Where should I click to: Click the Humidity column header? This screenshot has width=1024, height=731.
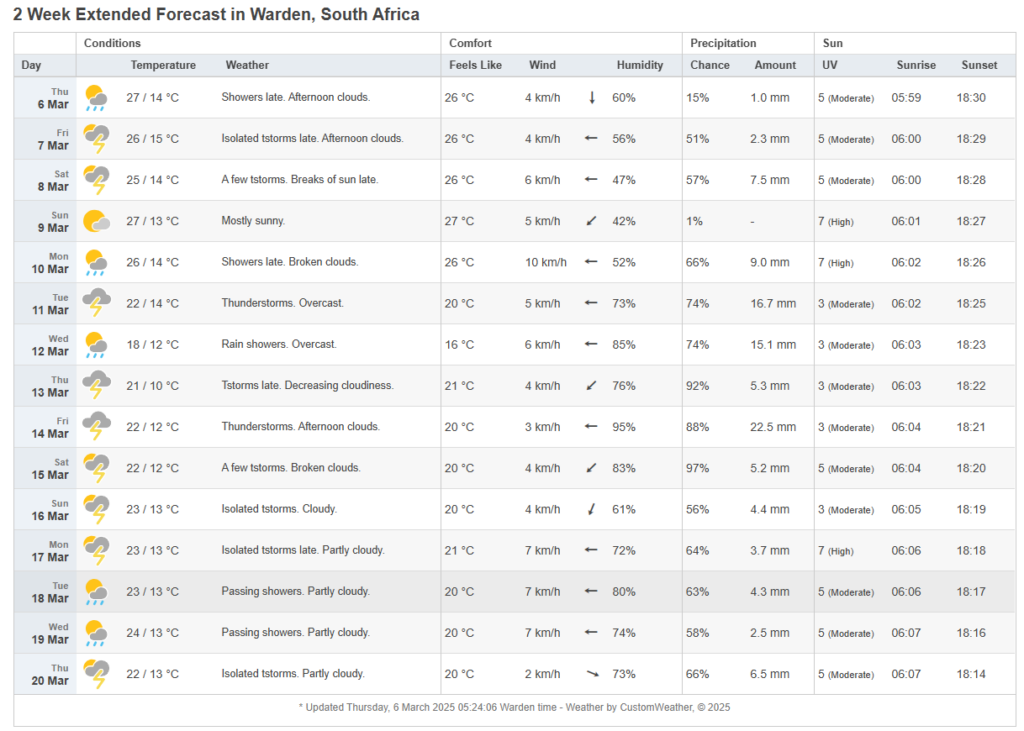tap(639, 65)
